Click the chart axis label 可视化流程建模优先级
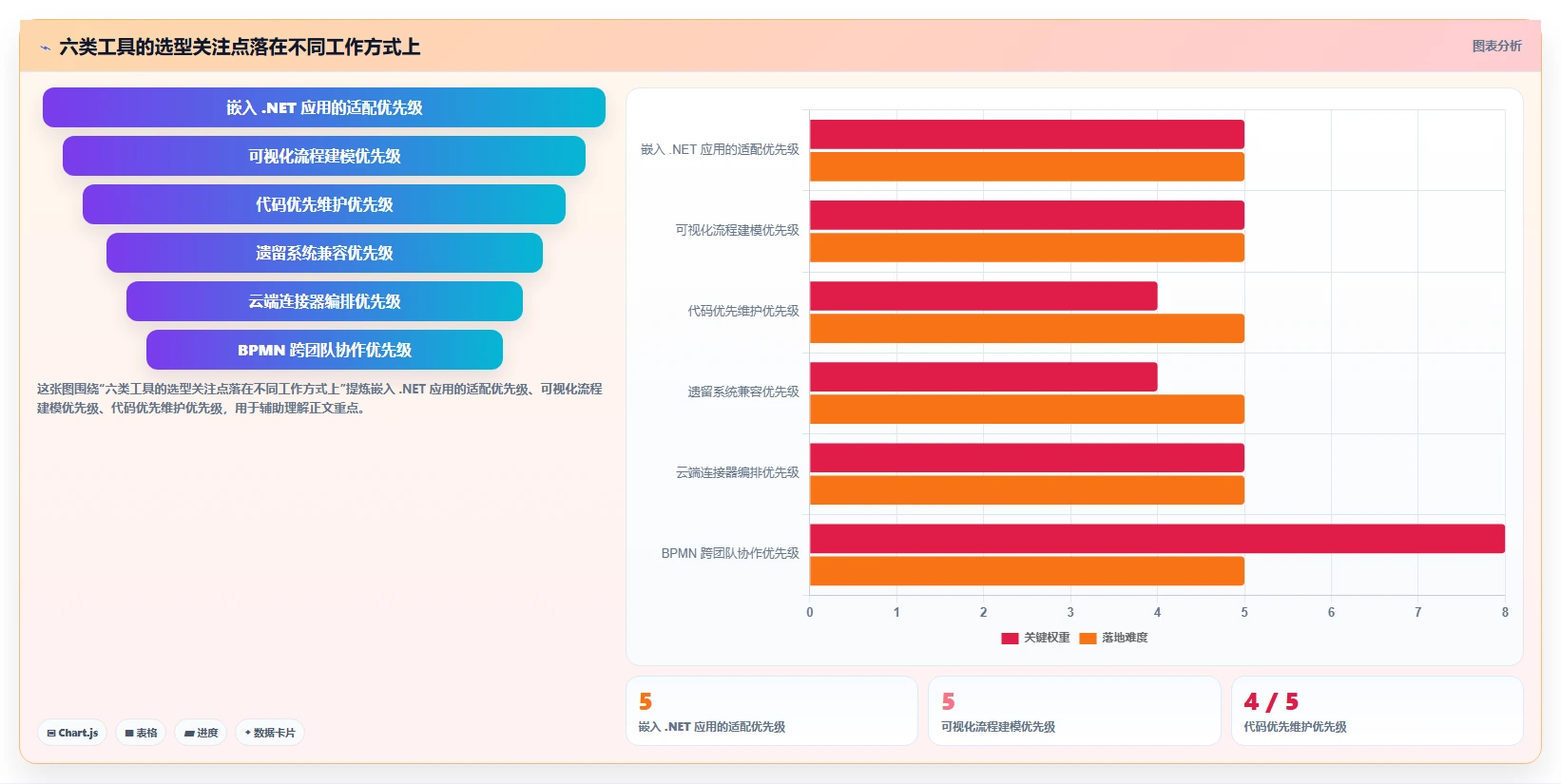 pyautogui.click(x=738, y=231)
